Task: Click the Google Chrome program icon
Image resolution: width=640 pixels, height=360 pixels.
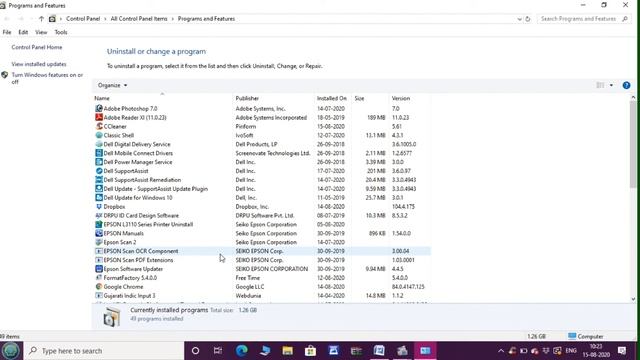Action: coord(99,287)
